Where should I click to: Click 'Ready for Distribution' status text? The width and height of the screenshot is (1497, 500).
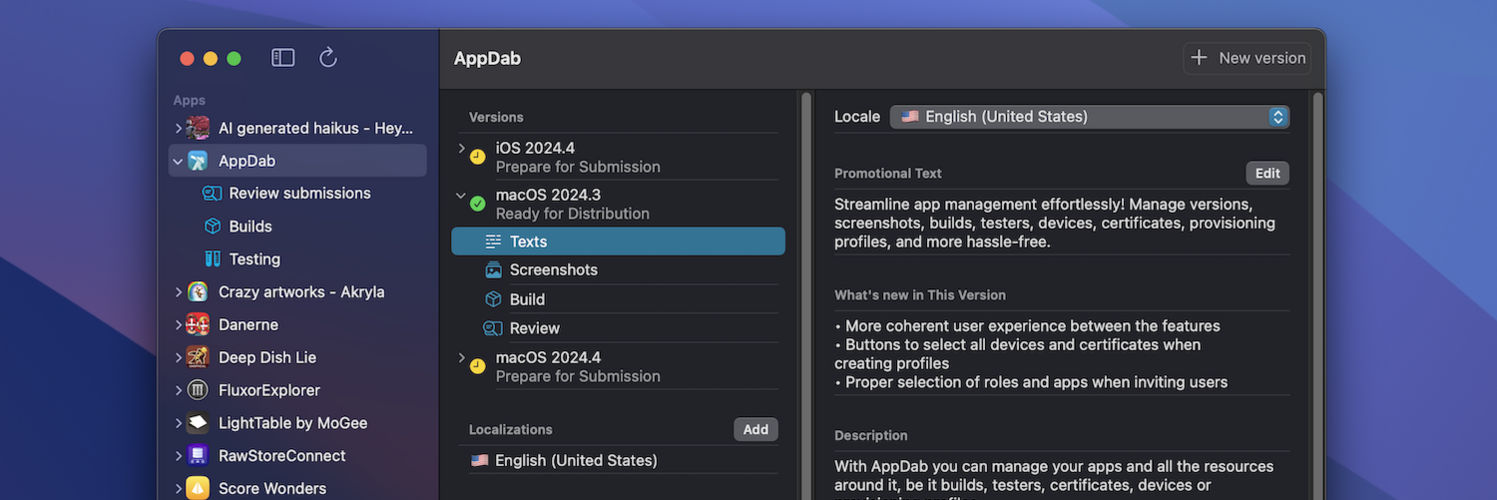pyautogui.click(x=573, y=214)
